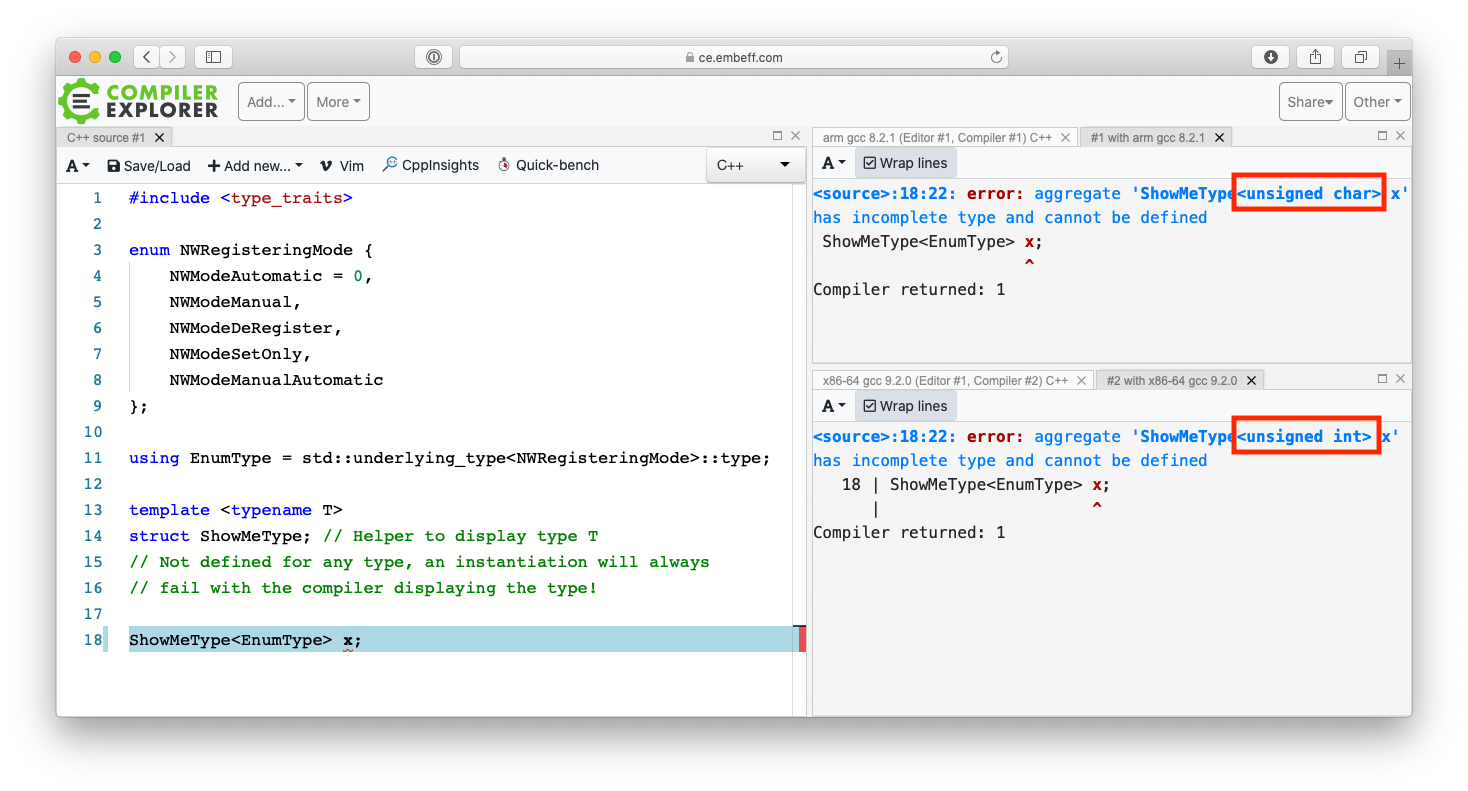The height and width of the screenshot is (791, 1468).
Task: Select the x86-64 gcc 9.2.0 compiler tab
Action: 944,380
